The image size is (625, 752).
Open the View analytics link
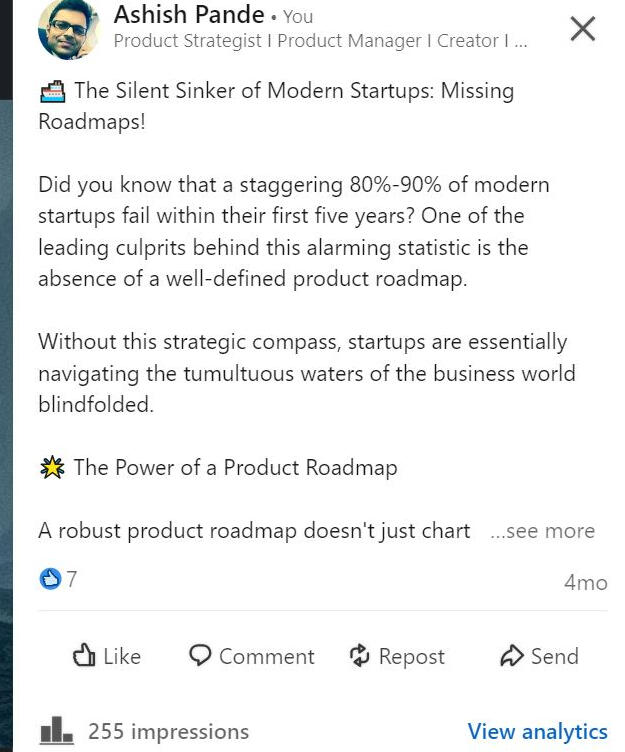pyautogui.click(x=537, y=731)
